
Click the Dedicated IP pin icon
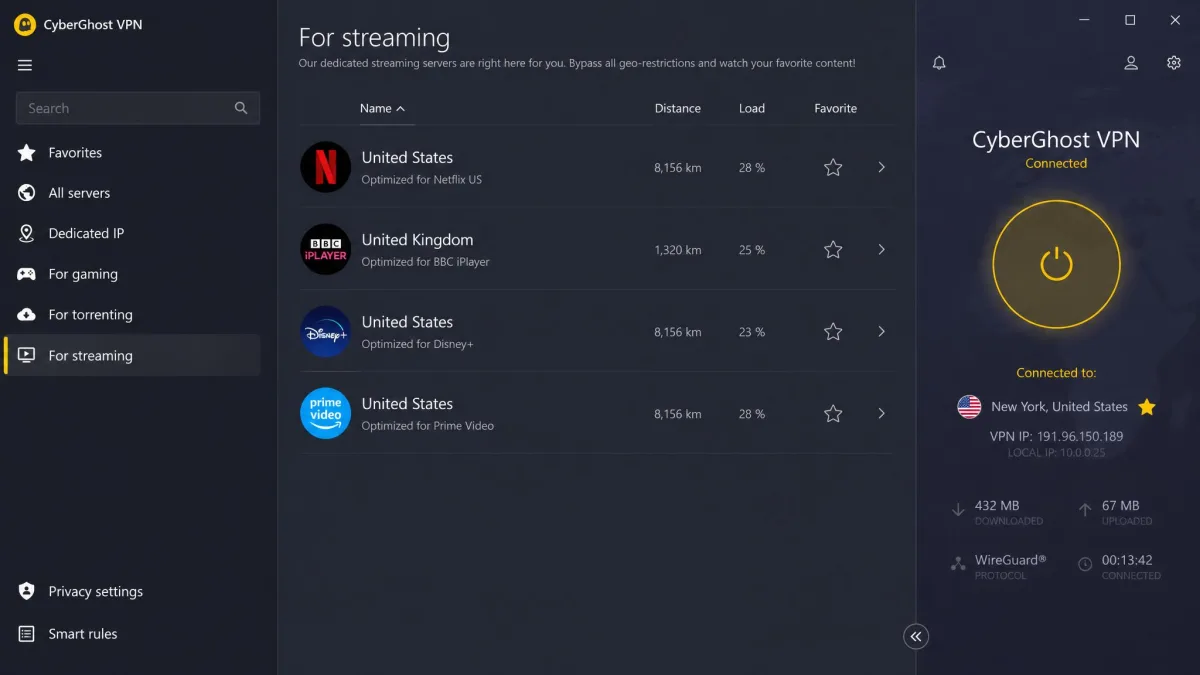click(x=27, y=233)
